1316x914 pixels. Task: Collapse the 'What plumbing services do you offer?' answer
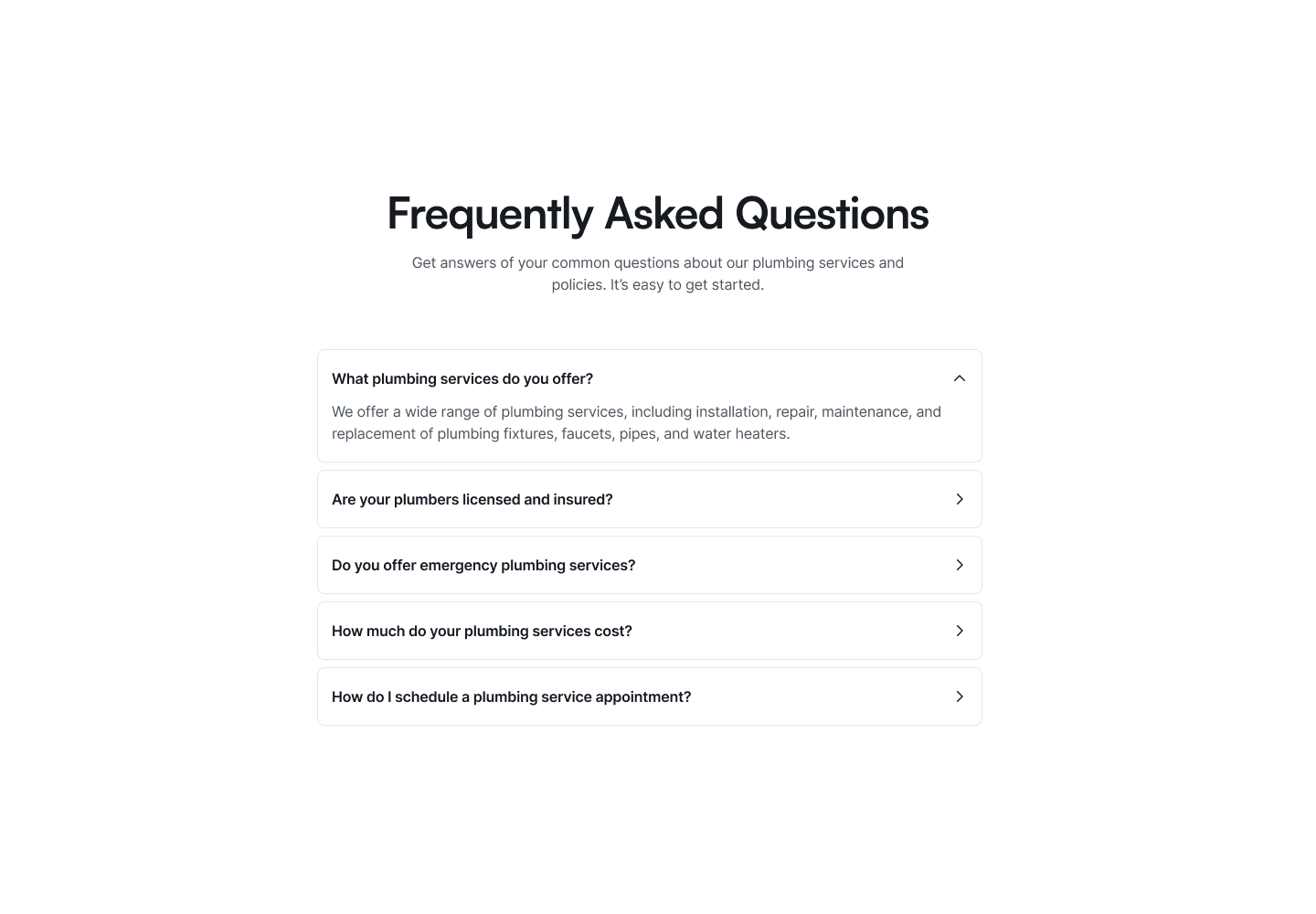click(x=960, y=377)
